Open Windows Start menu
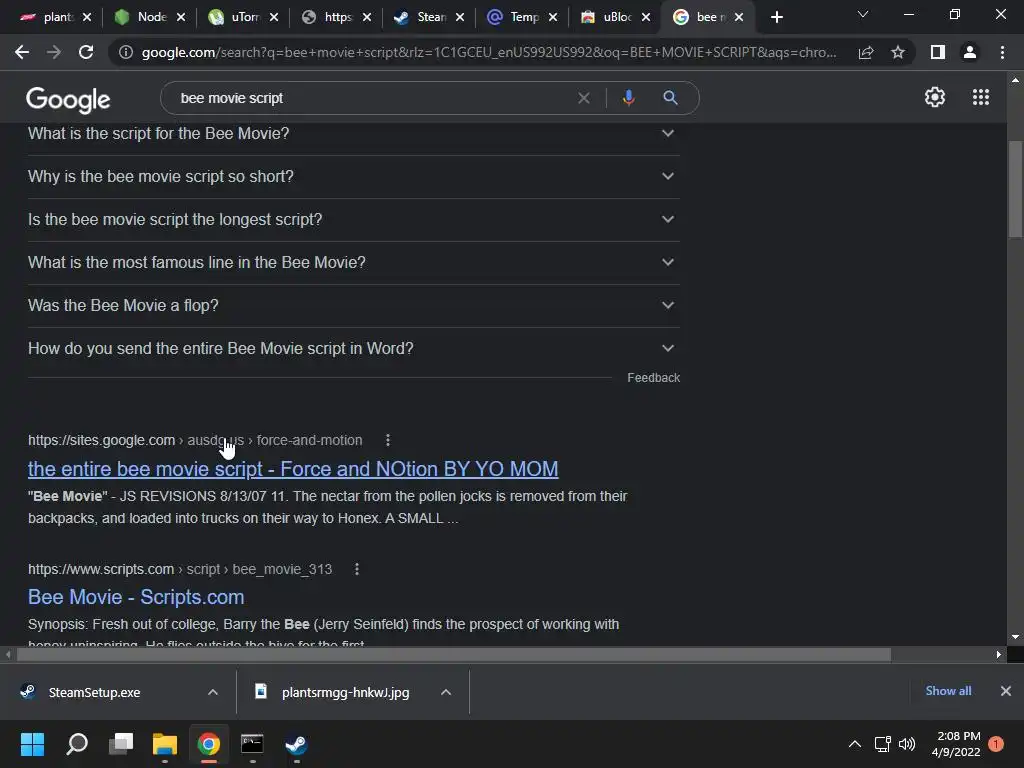Screen dimensions: 1024x768 (32, 744)
